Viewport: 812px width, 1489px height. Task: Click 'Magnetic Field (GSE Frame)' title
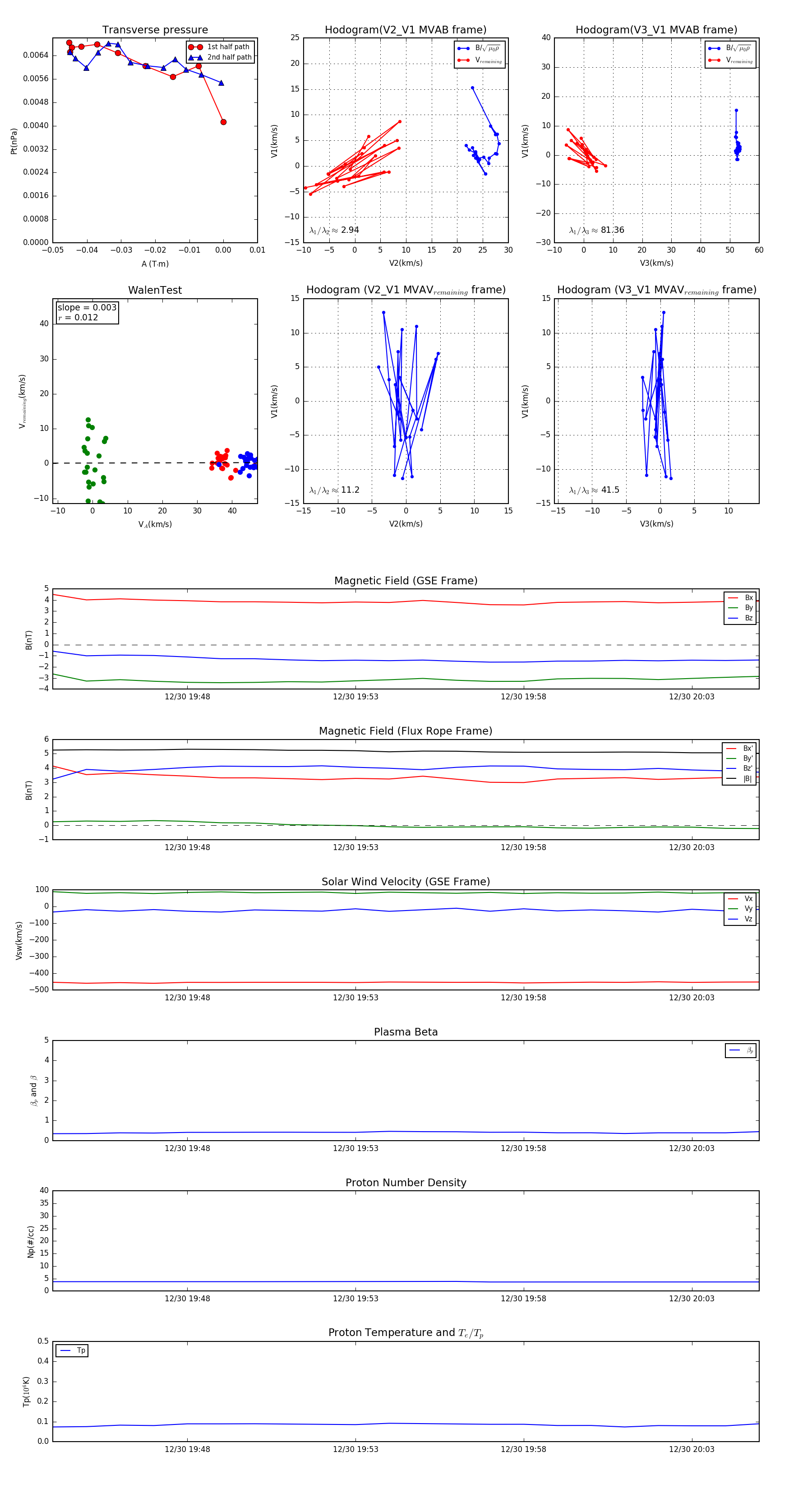tap(406, 581)
